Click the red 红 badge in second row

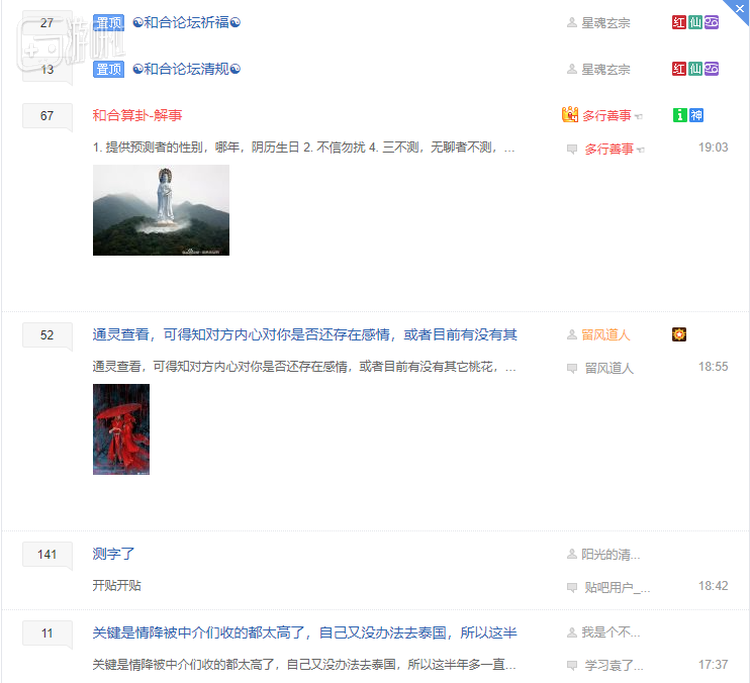pyautogui.click(x=679, y=69)
